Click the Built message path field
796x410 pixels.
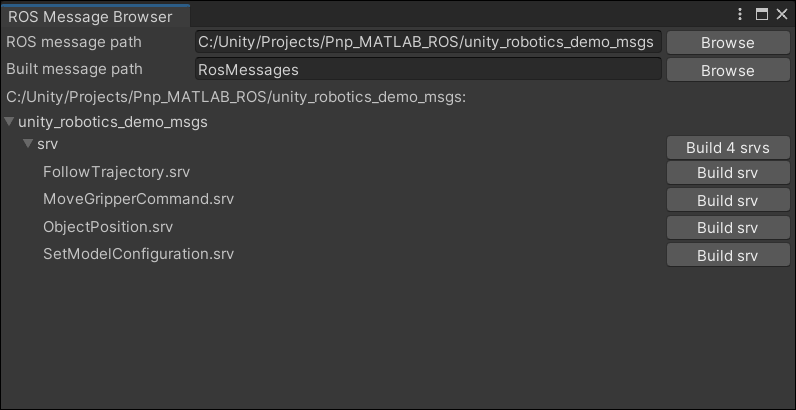(x=428, y=70)
